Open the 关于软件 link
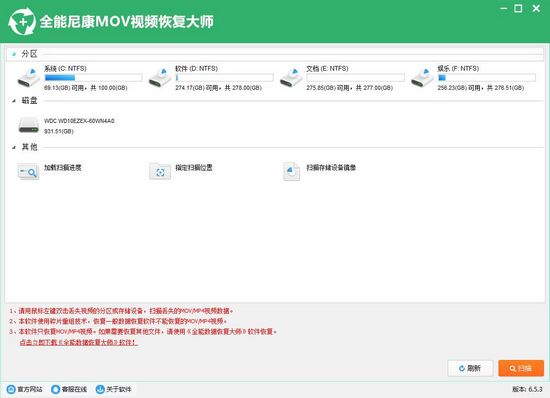550x398 pixels. [x=119, y=389]
